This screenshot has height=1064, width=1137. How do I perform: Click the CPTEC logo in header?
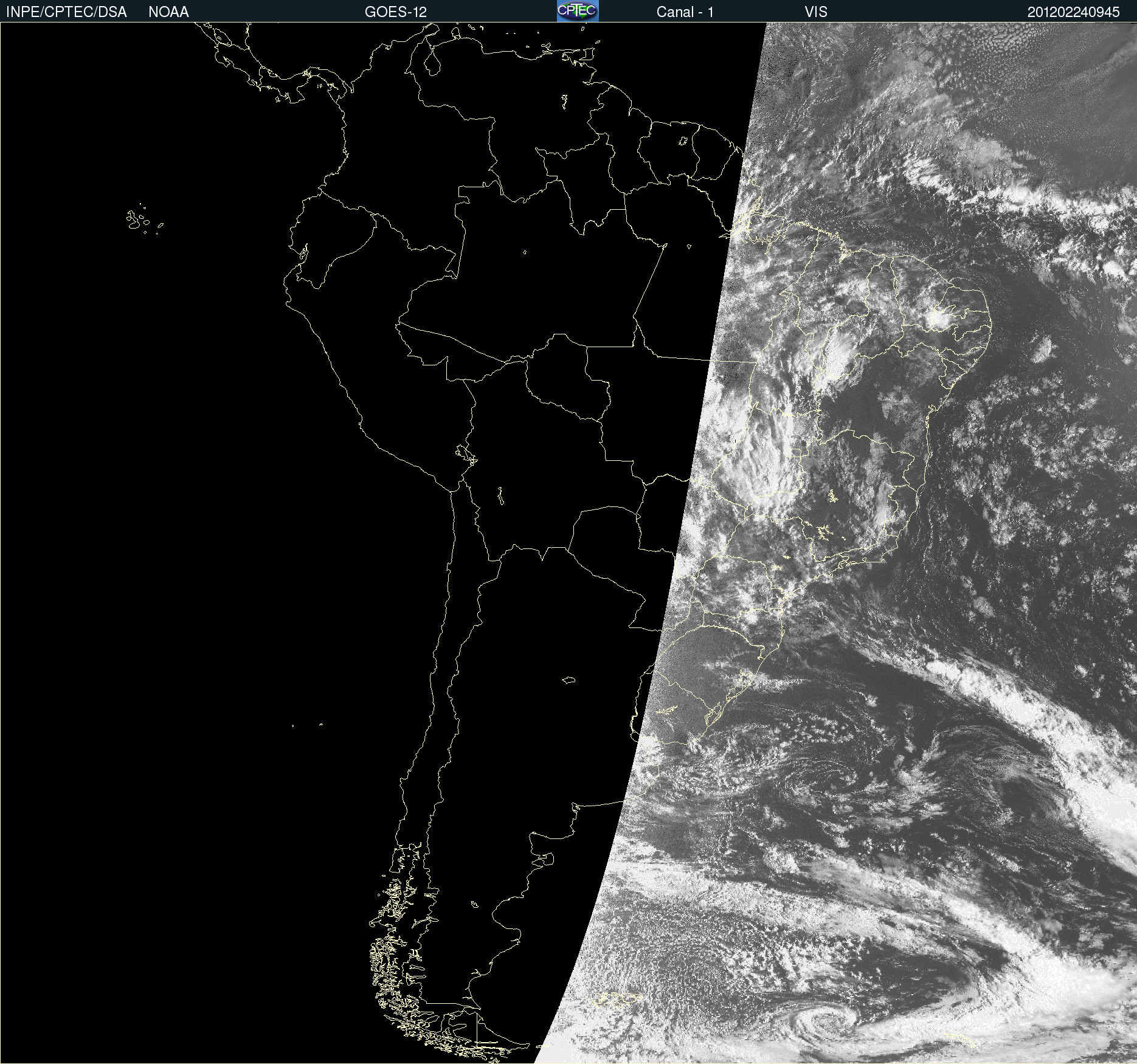pos(578,11)
